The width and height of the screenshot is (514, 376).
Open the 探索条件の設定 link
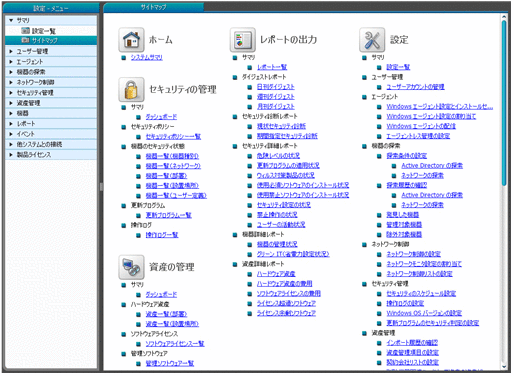click(x=407, y=156)
